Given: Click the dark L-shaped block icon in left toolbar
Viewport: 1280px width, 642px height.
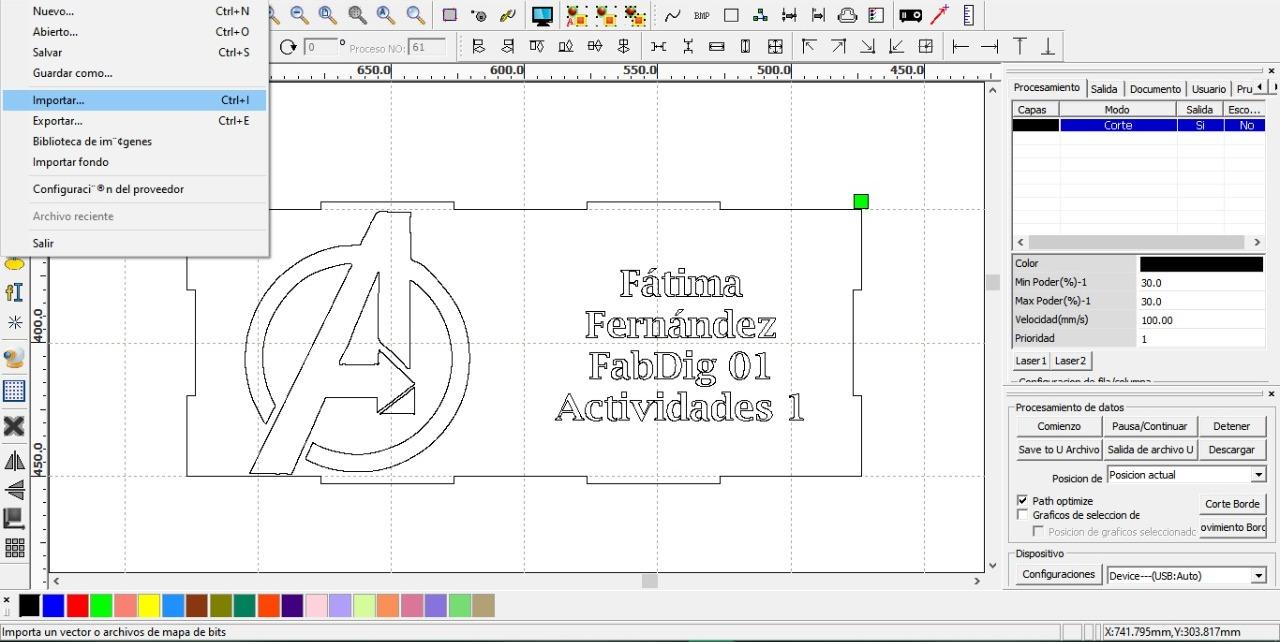Looking at the screenshot, I should coord(15,518).
